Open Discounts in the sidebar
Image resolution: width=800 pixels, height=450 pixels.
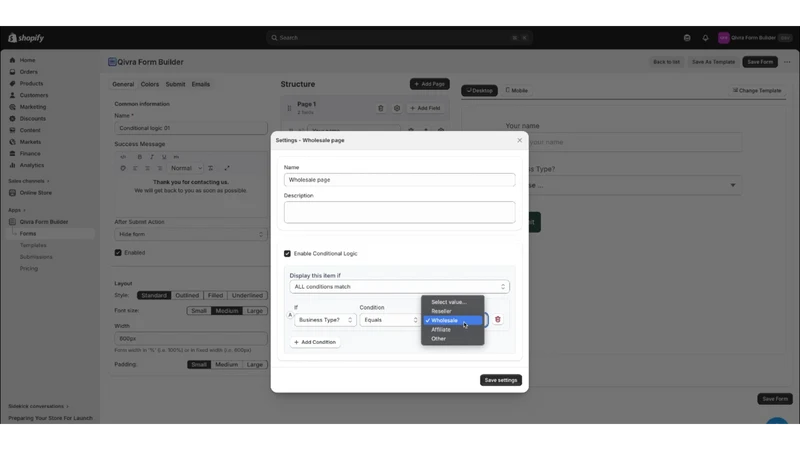coord(33,119)
